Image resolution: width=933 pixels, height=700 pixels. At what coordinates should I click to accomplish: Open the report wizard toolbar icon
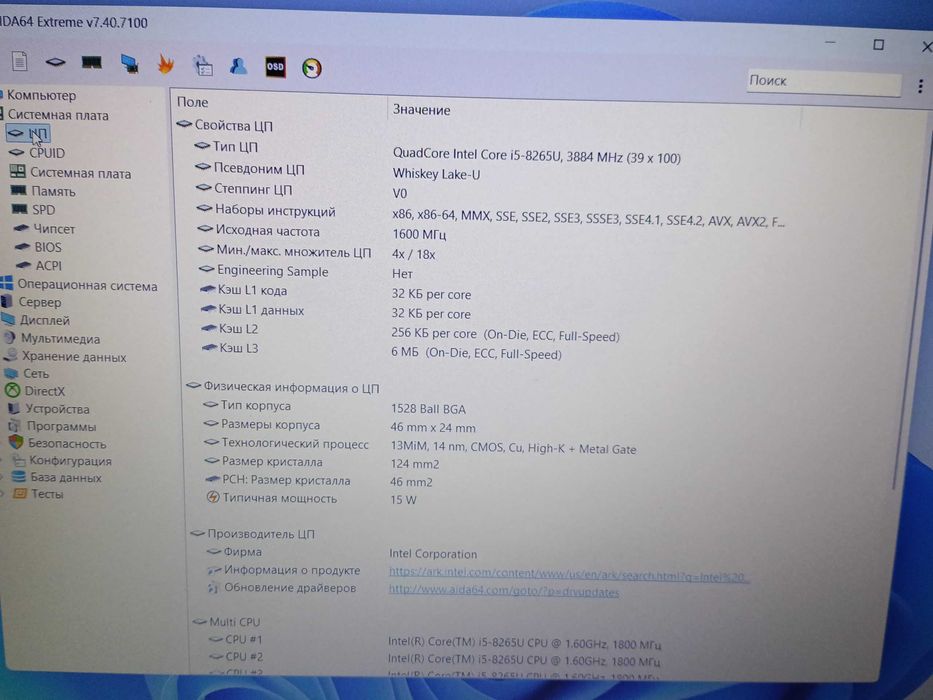pos(203,65)
